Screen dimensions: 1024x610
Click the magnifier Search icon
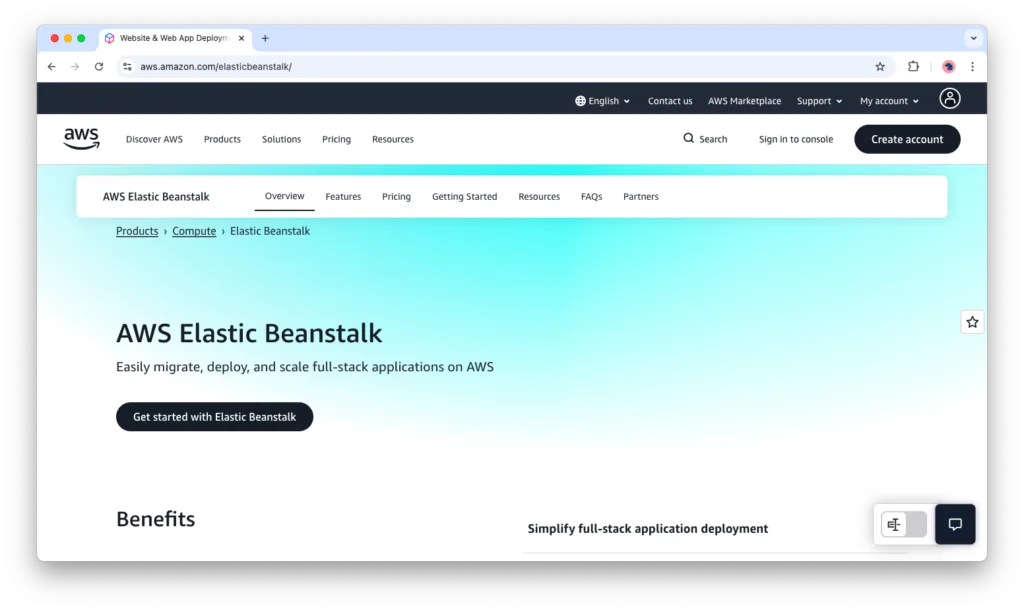[688, 138]
